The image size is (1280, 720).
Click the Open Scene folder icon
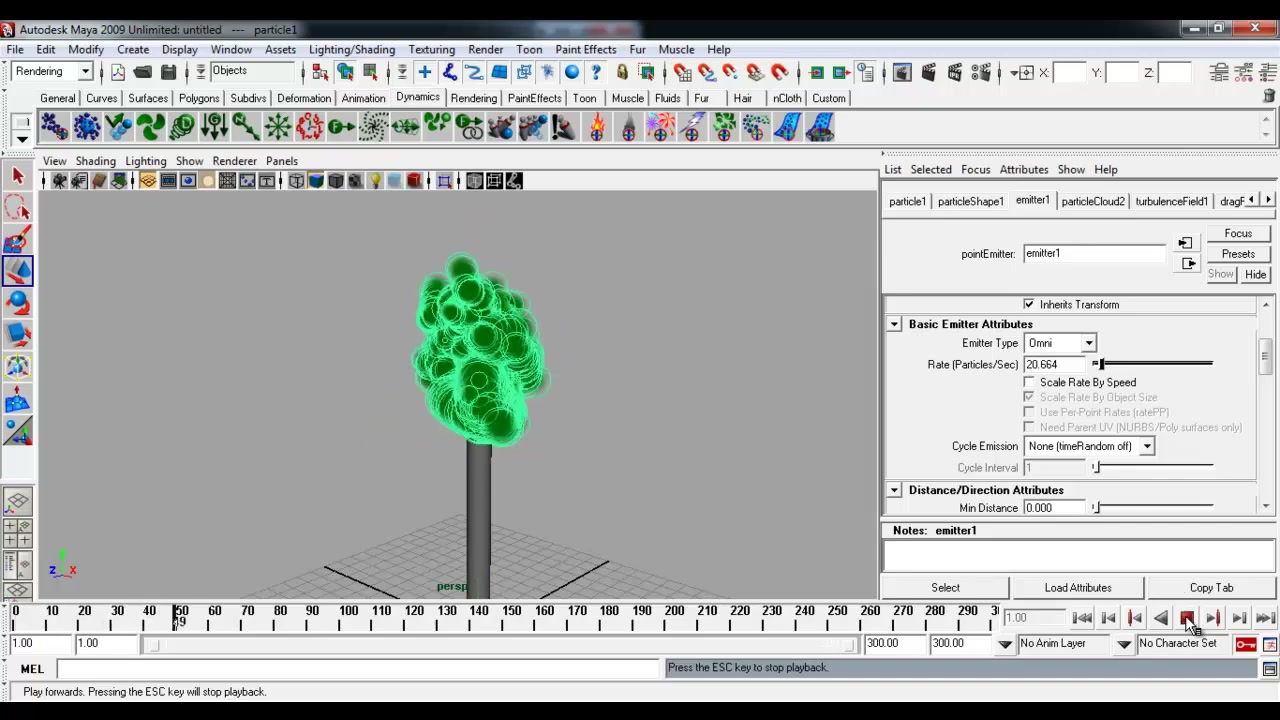coord(143,72)
